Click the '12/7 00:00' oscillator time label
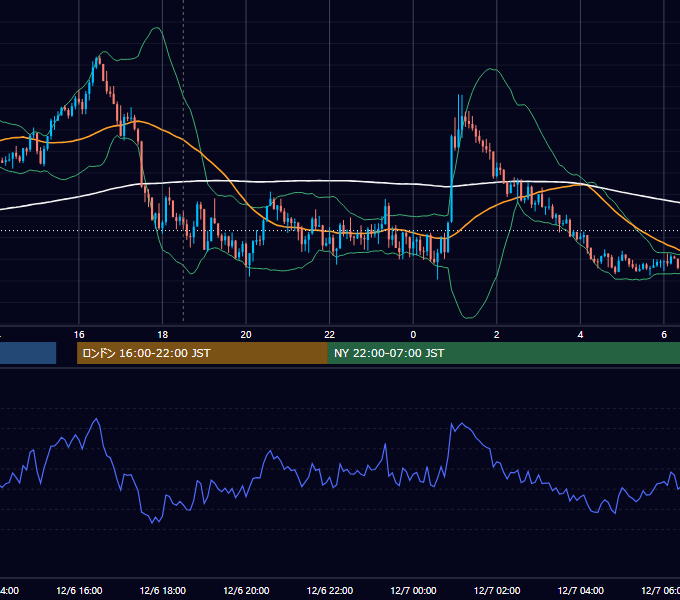The height and width of the screenshot is (600, 680). (x=413, y=590)
